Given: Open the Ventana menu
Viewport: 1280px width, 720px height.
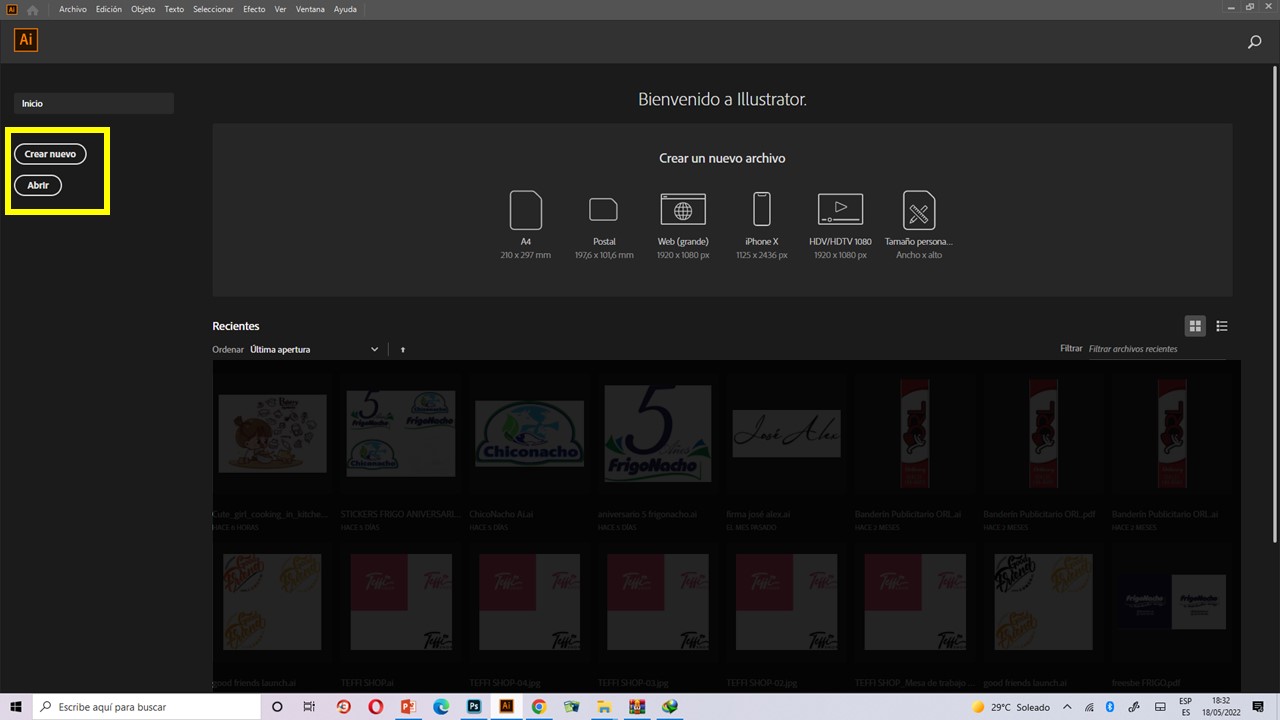Looking at the screenshot, I should pos(310,9).
